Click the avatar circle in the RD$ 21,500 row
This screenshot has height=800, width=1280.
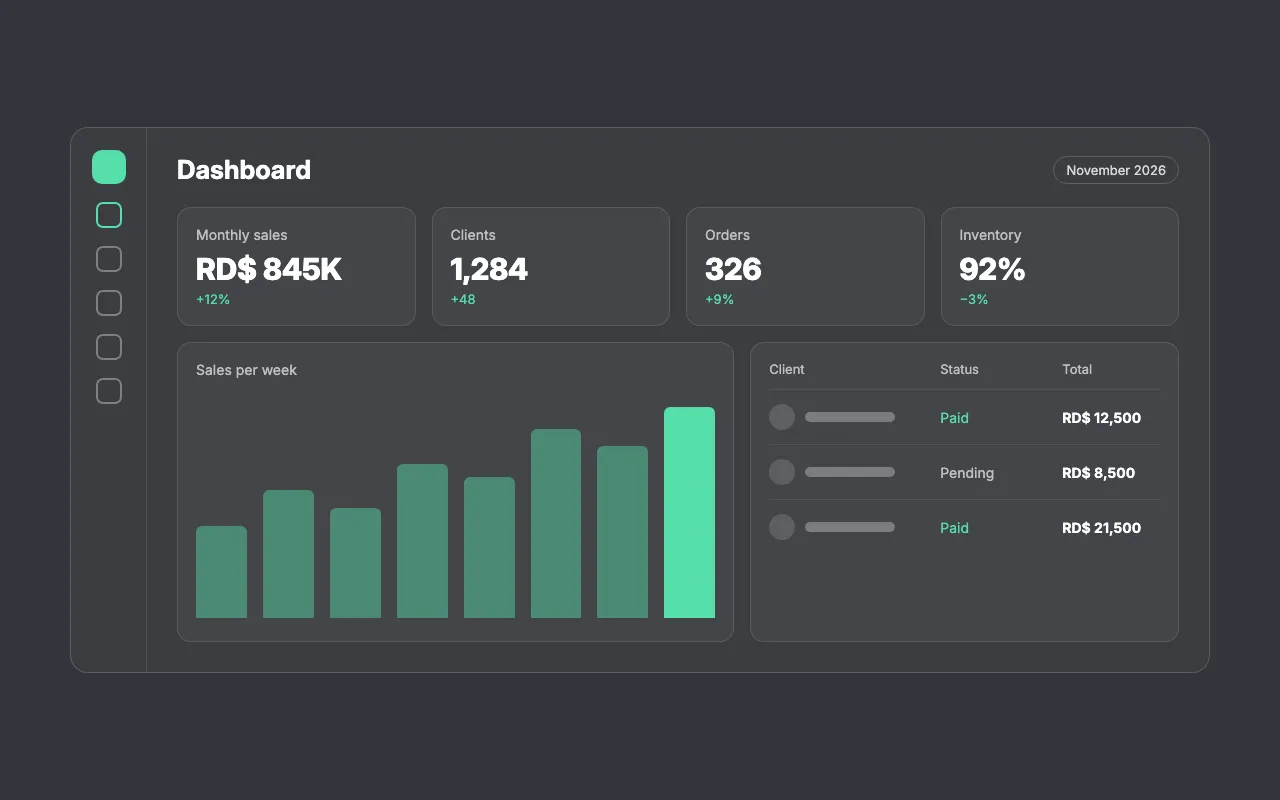tap(782, 527)
